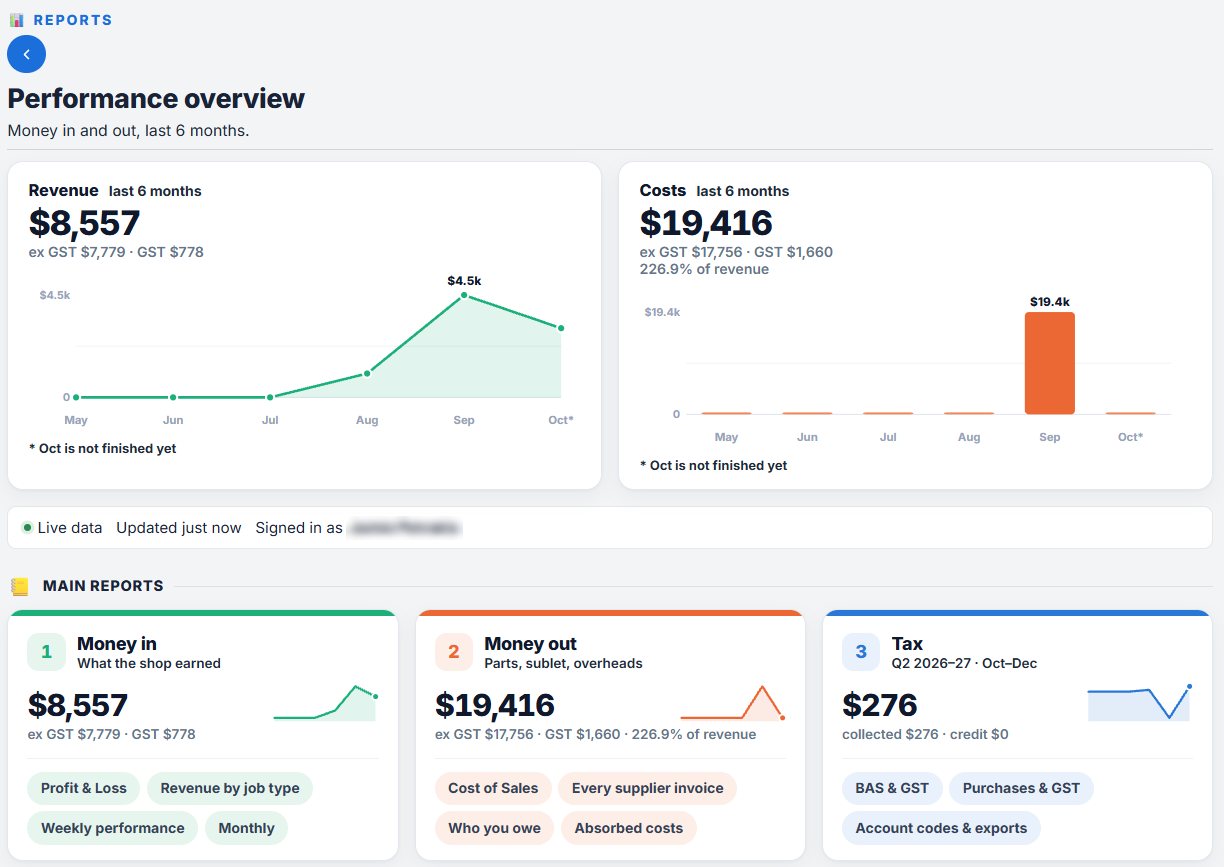Click 'collected $276 · credit $0' text
The height and width of the screenshot is (867, 1224).
(925, 734)
